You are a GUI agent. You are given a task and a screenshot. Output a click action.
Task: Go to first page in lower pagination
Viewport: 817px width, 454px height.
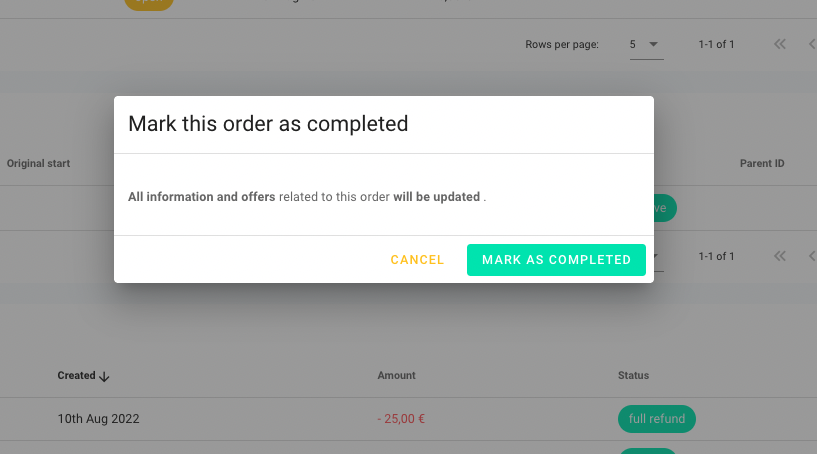[779, 256]
